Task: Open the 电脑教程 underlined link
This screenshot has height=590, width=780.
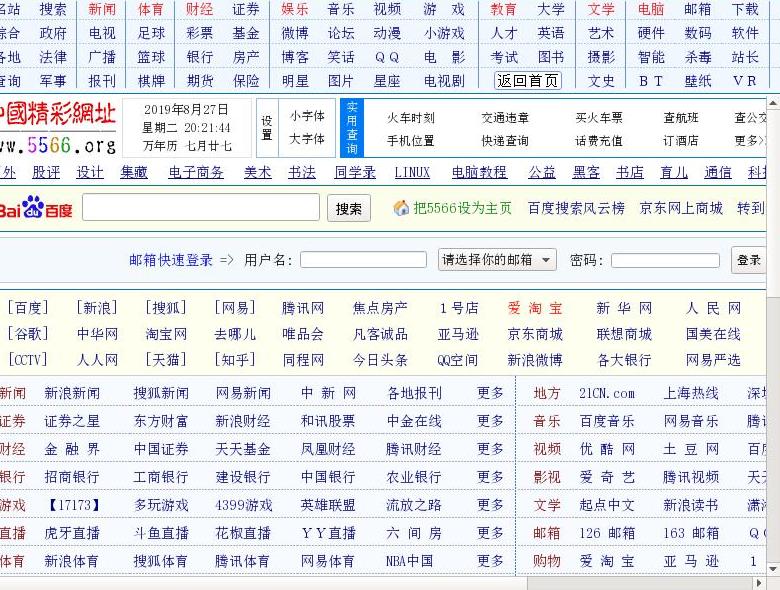Action: [x=480, y=173]
